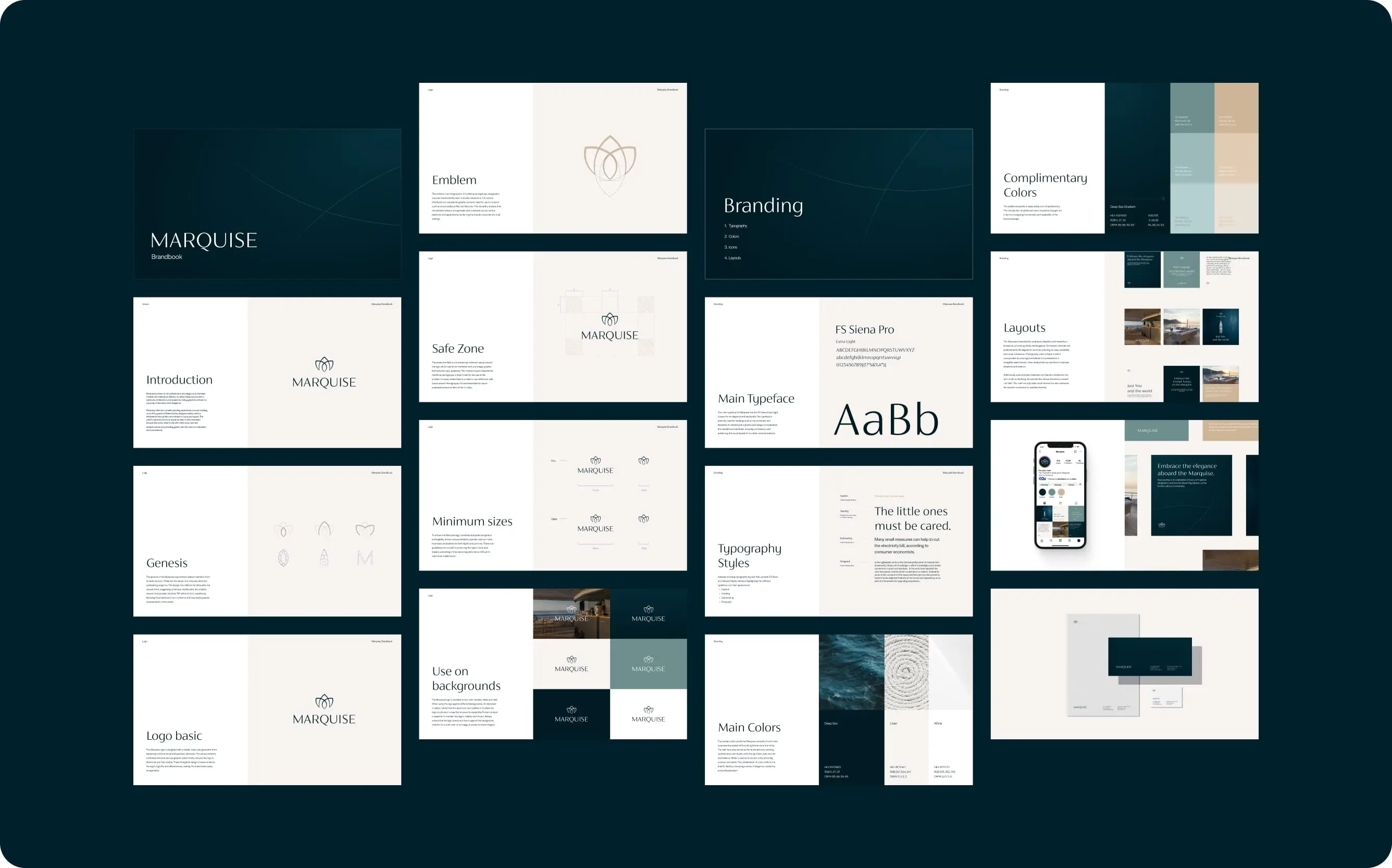Select the MARQUISE Brandbook cover slide
The width and height of the screenshot is (1392, 868).
(267, 204)
